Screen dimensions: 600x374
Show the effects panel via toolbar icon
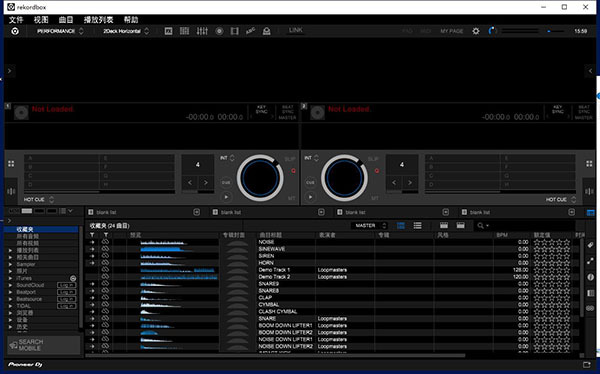[168, 31]
